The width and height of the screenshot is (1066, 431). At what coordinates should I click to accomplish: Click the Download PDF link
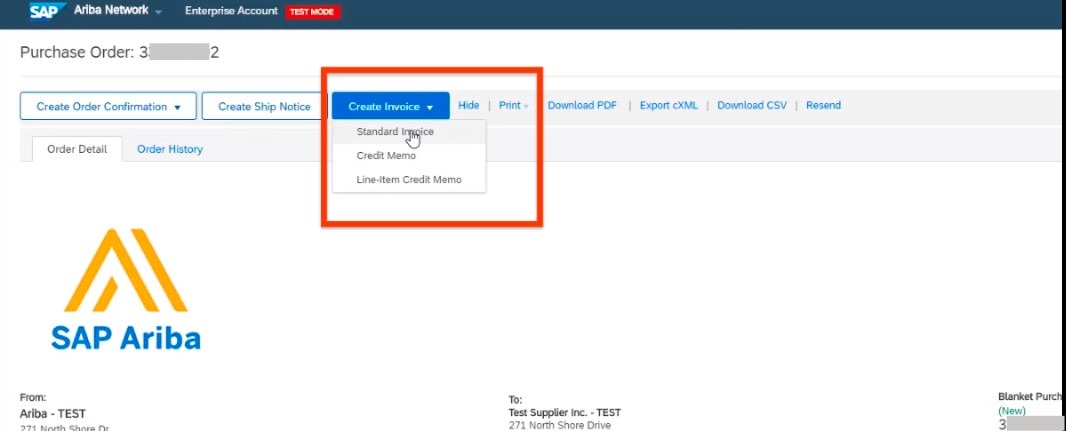pyautogui.click(x=582, y=105)
